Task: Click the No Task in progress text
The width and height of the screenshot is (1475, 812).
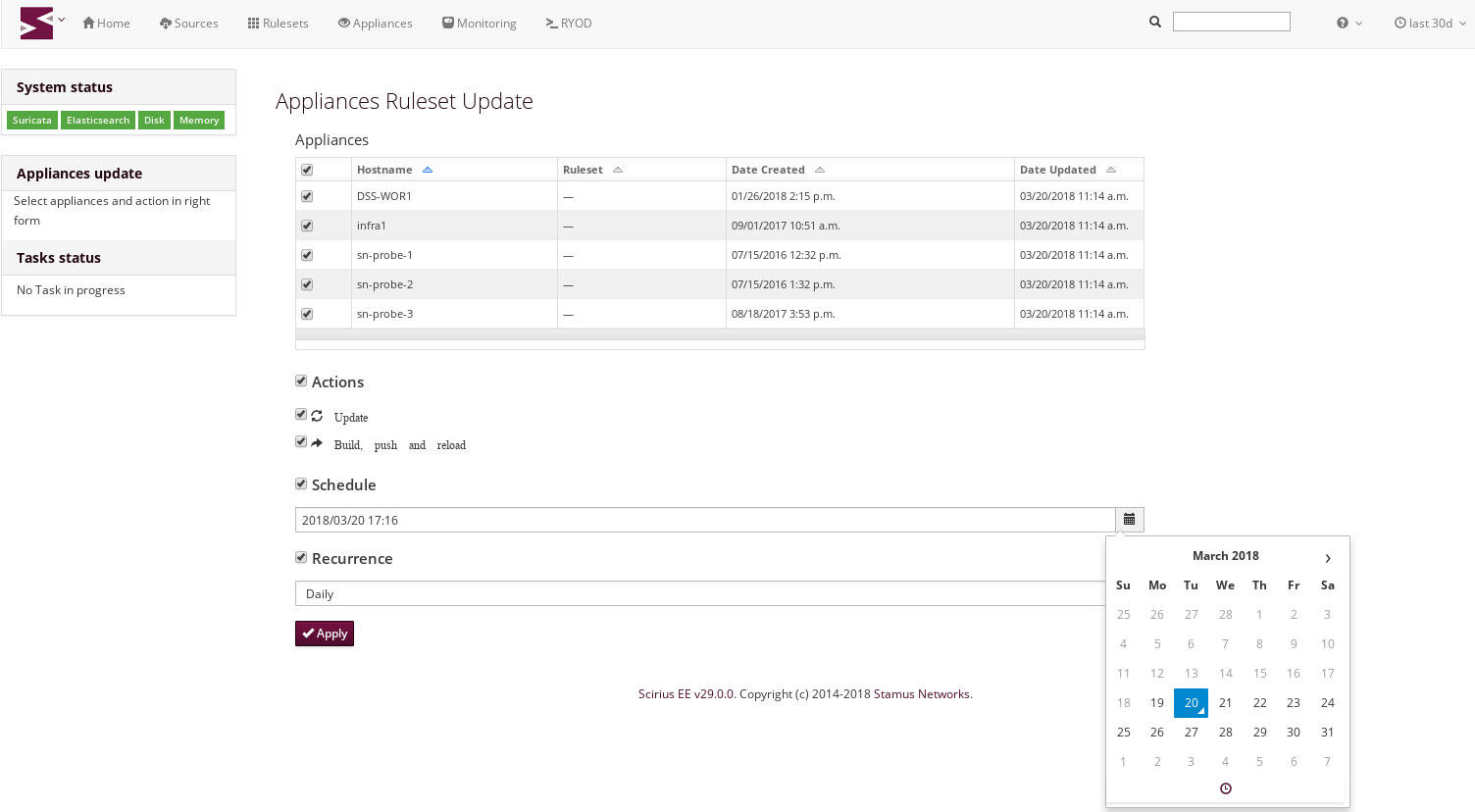Action: click(x=71, y=290)
